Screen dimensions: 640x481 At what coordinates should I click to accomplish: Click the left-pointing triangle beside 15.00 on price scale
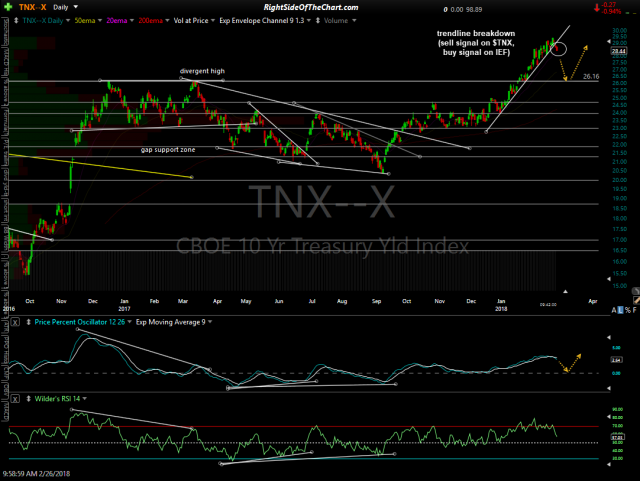(609, 279)
